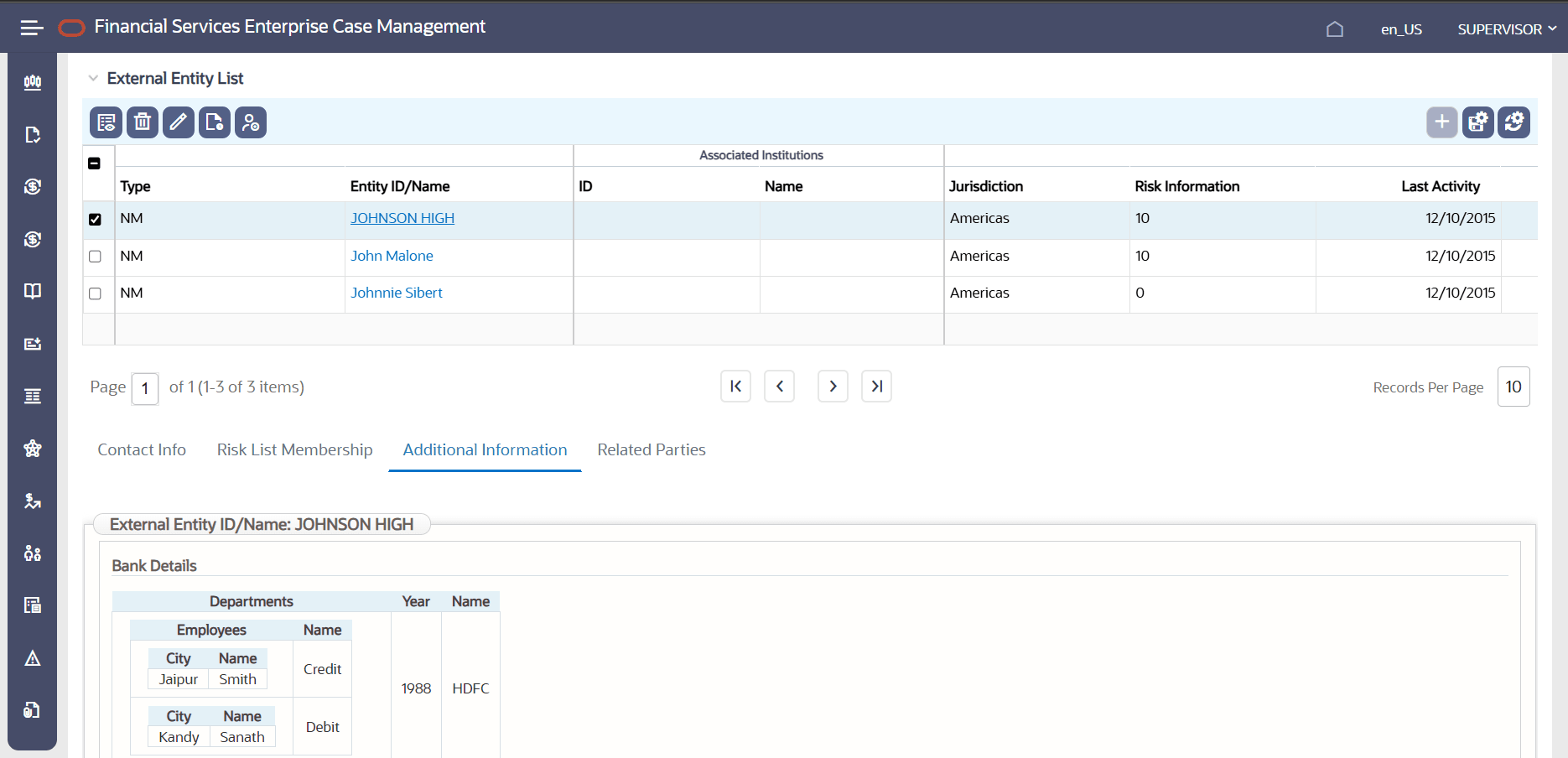The image size is (1568, 758).
Task: Click the Oracle logo in the header
Action: coord(71,29)
